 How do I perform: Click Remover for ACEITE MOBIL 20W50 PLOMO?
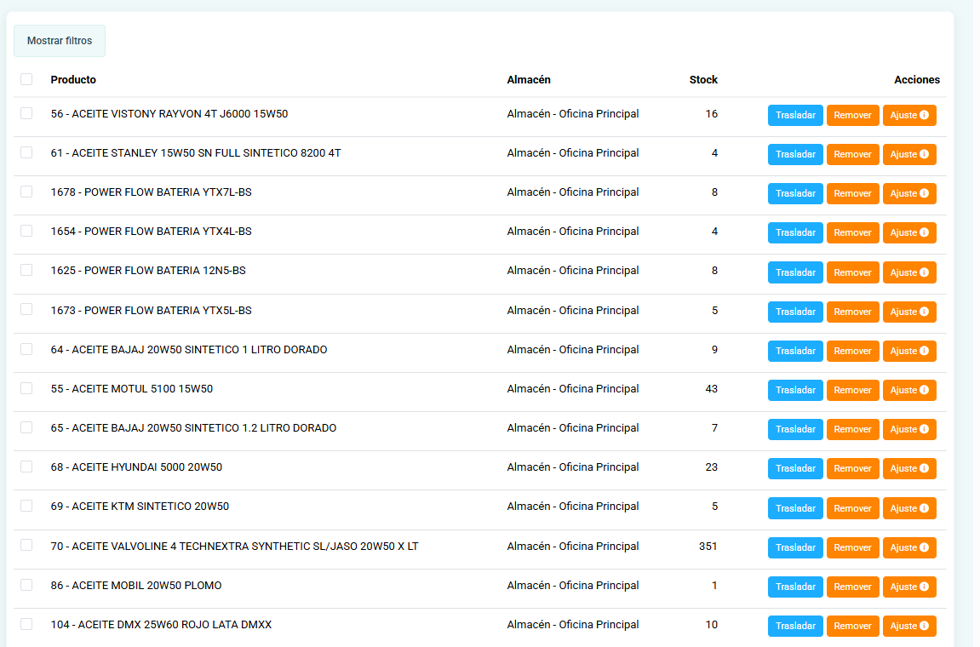pyautogui.click(x=852, y=587)
